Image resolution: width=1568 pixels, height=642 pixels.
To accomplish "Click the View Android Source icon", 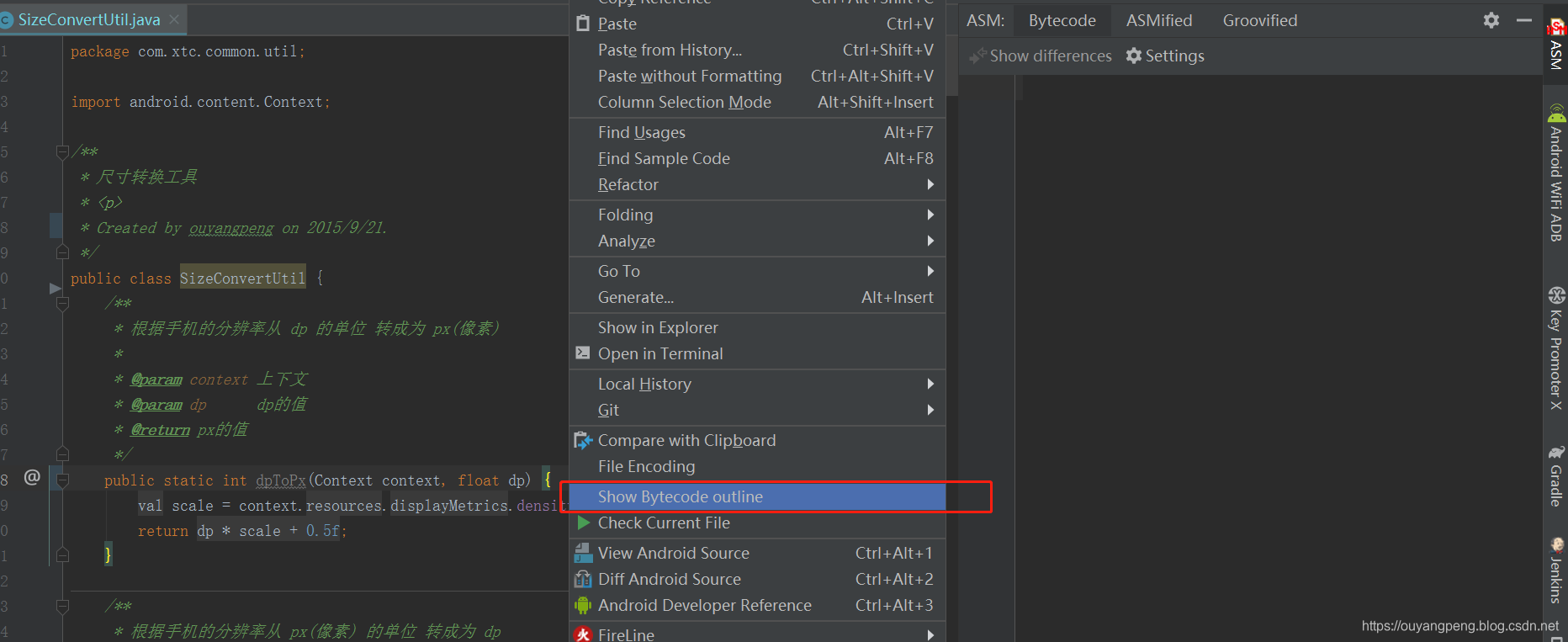I will pos(583,553).
